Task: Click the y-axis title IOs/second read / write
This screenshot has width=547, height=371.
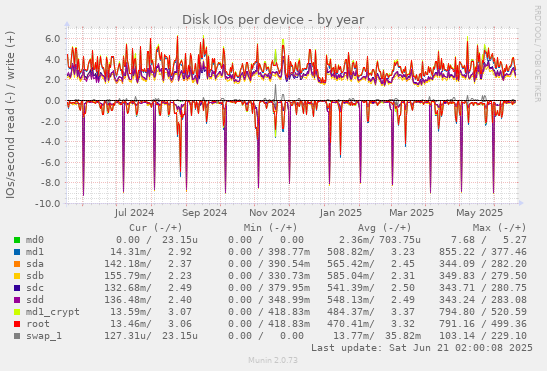Action: (x=10, y=115)
